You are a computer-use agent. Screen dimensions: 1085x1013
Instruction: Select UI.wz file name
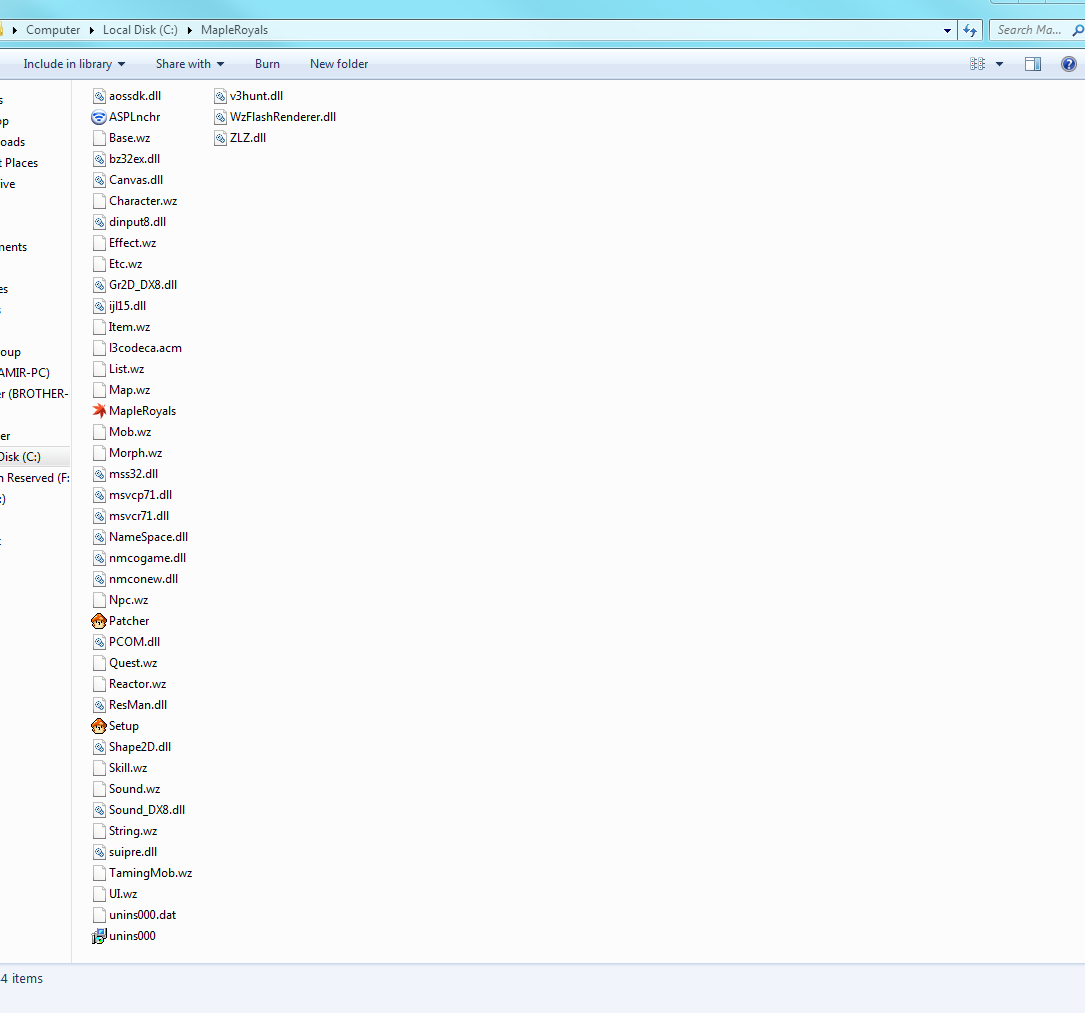point(123,895)
